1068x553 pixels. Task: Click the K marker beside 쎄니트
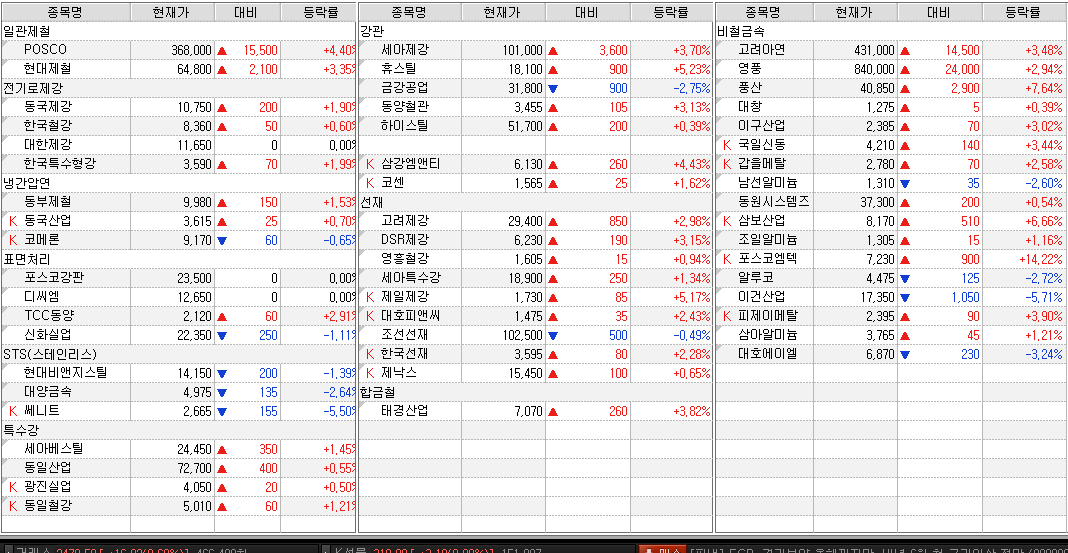click(13, 410)
